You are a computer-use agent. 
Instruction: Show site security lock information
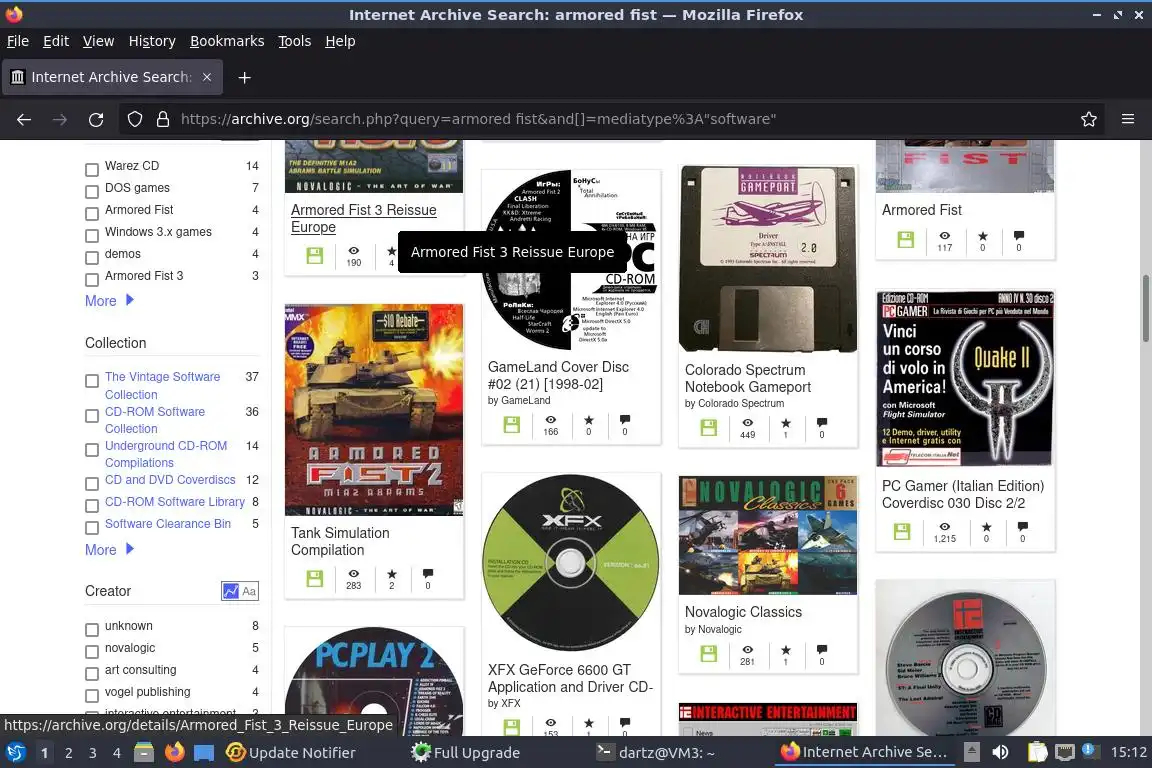(x=163, y=119)
